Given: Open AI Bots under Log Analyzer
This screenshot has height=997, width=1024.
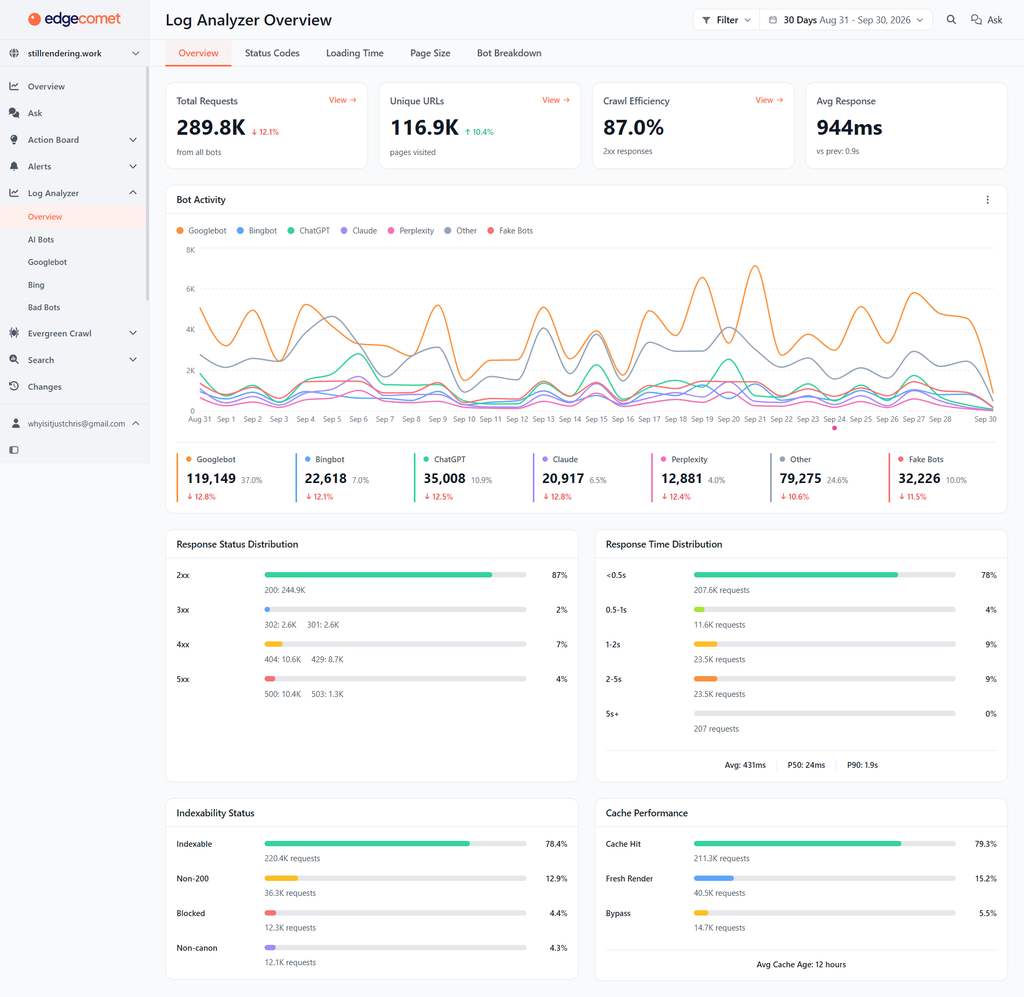Looking at the screenshot, I should coord(40,240).
